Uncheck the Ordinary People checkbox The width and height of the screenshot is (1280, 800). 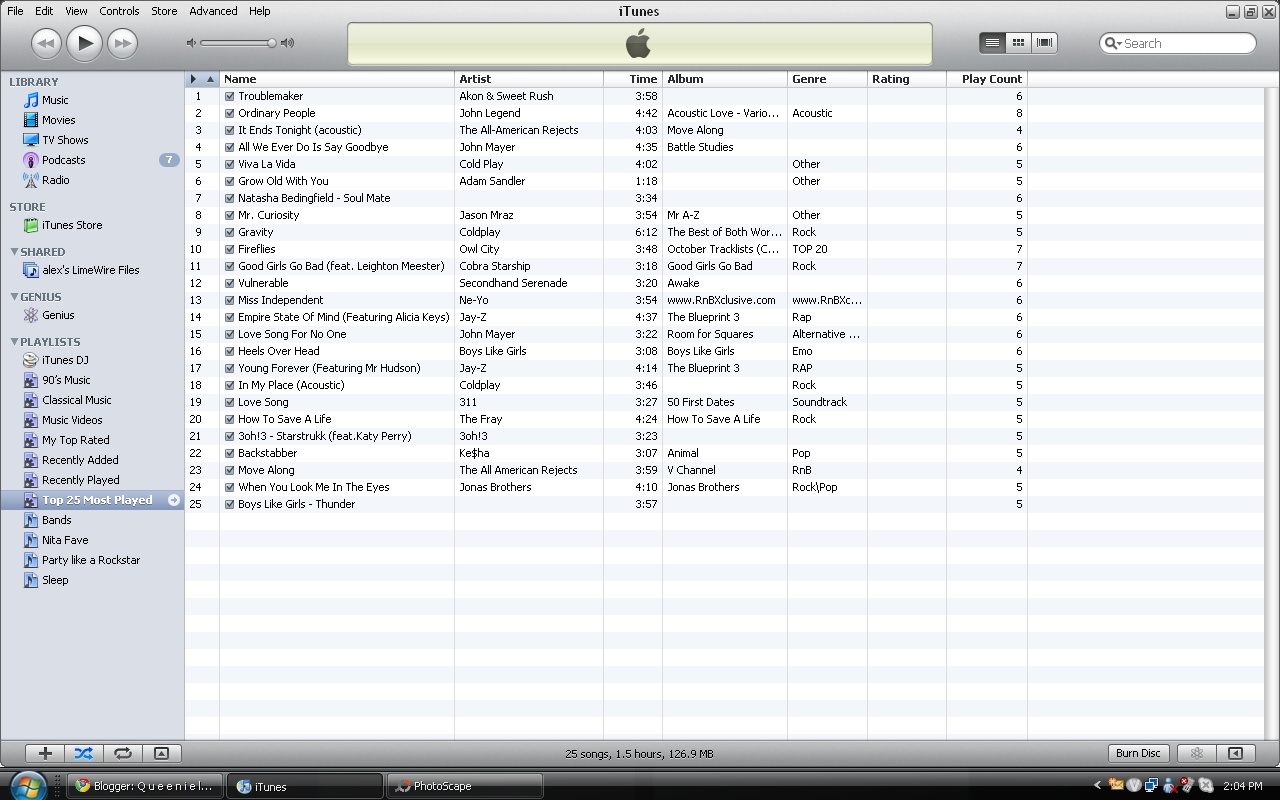pos(230,114)
